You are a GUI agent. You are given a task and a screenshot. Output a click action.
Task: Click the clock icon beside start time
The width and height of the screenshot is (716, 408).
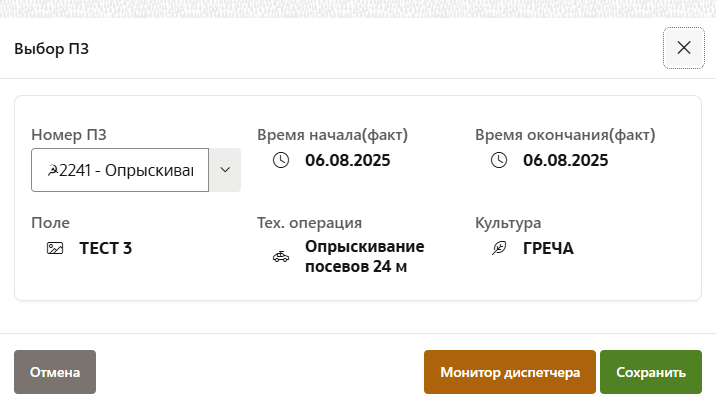tap(281, 160)
